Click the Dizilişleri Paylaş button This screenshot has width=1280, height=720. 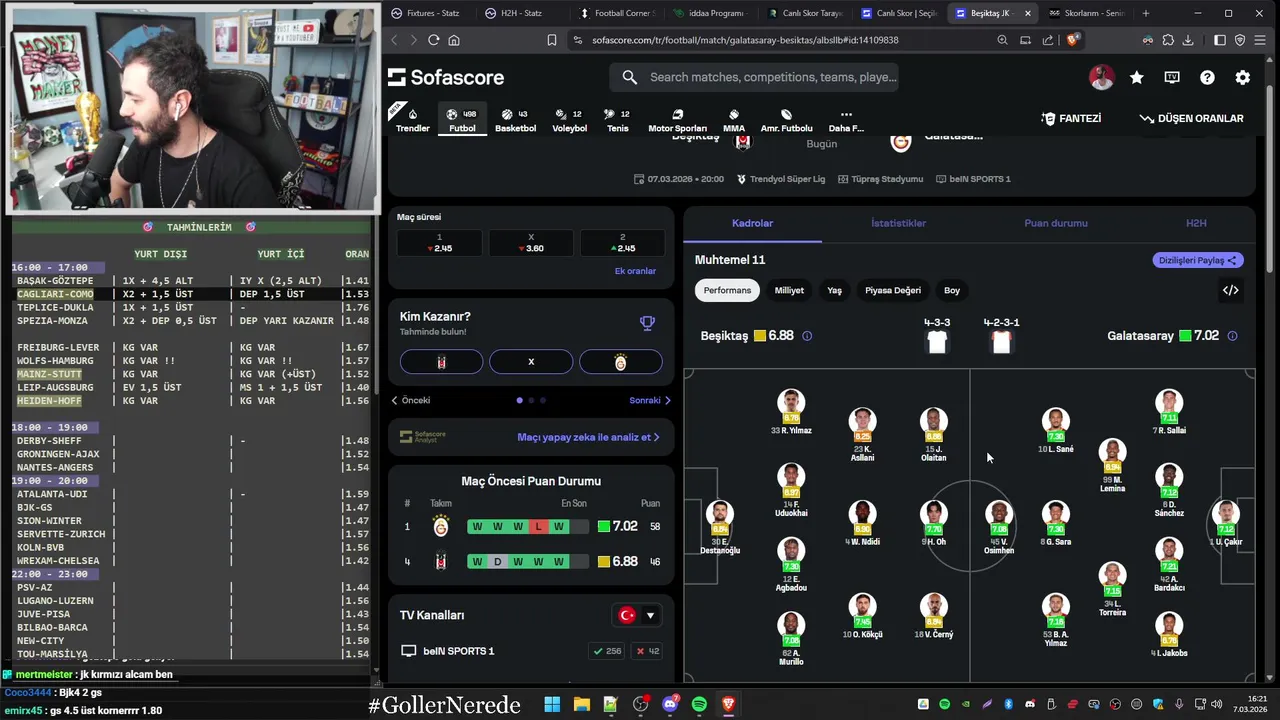point(1198,260)
